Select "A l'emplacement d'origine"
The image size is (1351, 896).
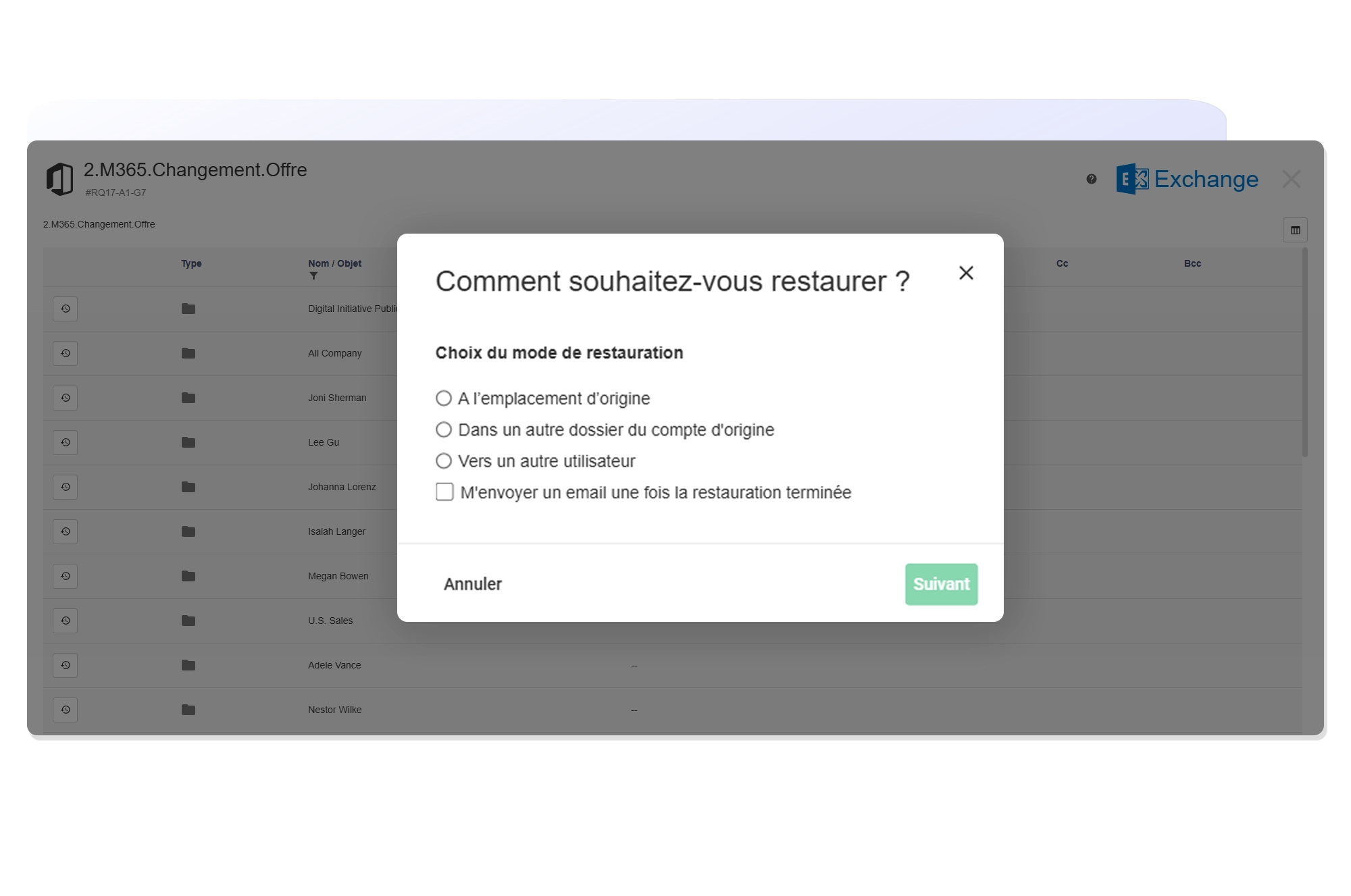click(x=444, y=398)
